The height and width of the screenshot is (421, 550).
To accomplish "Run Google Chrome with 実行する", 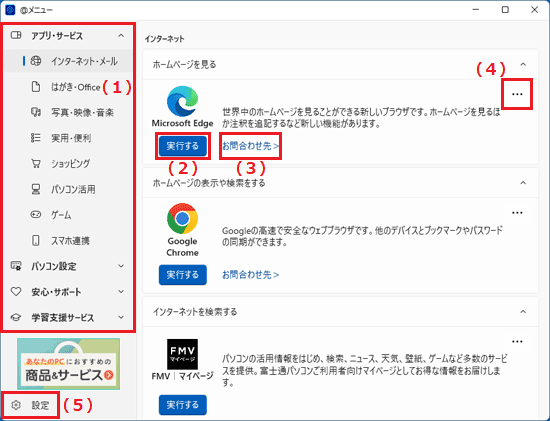I will [x=183, y=275].
